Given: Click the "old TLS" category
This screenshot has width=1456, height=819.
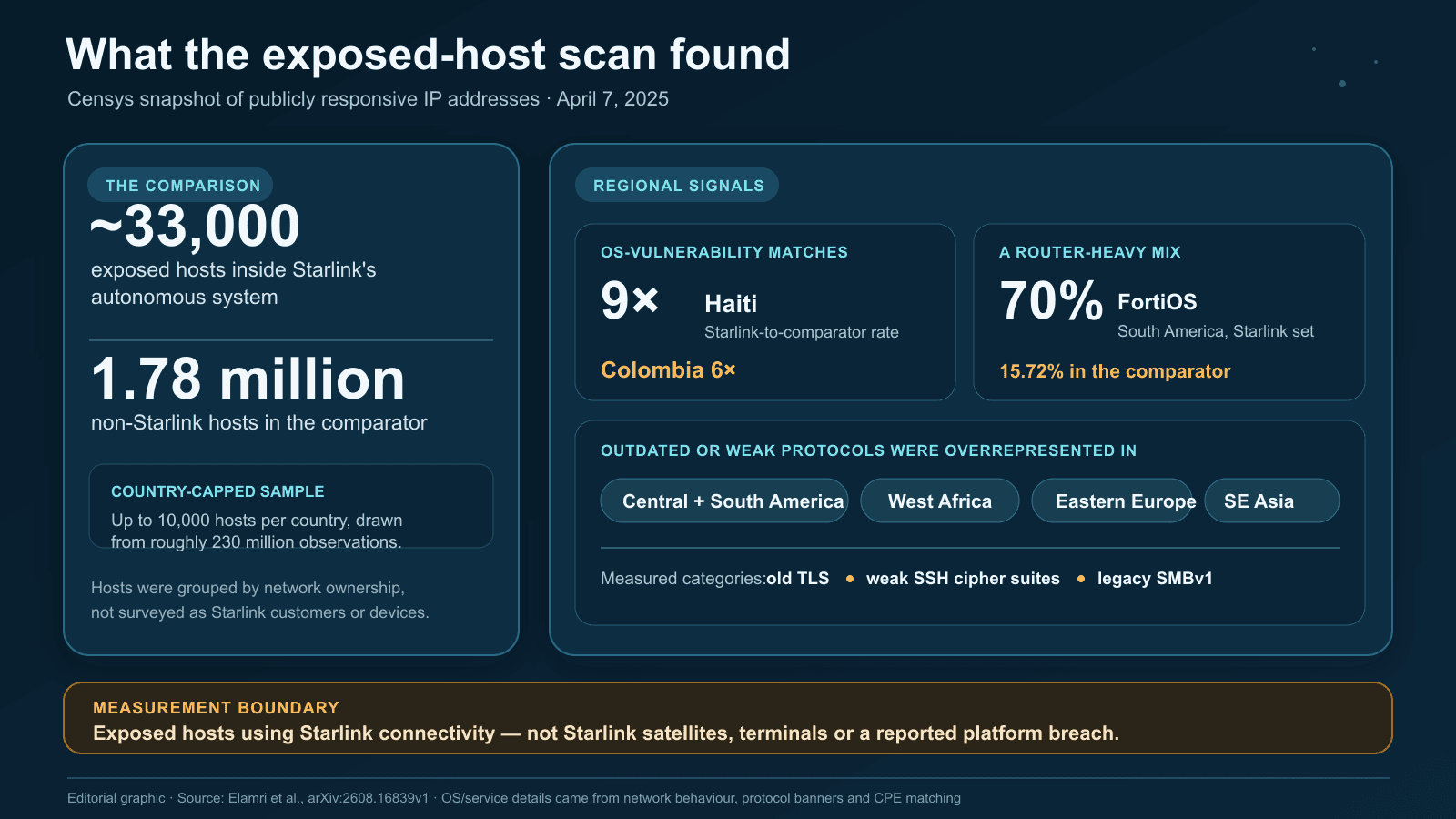Looking at the screenshot, I should click(x=797, y=579).
